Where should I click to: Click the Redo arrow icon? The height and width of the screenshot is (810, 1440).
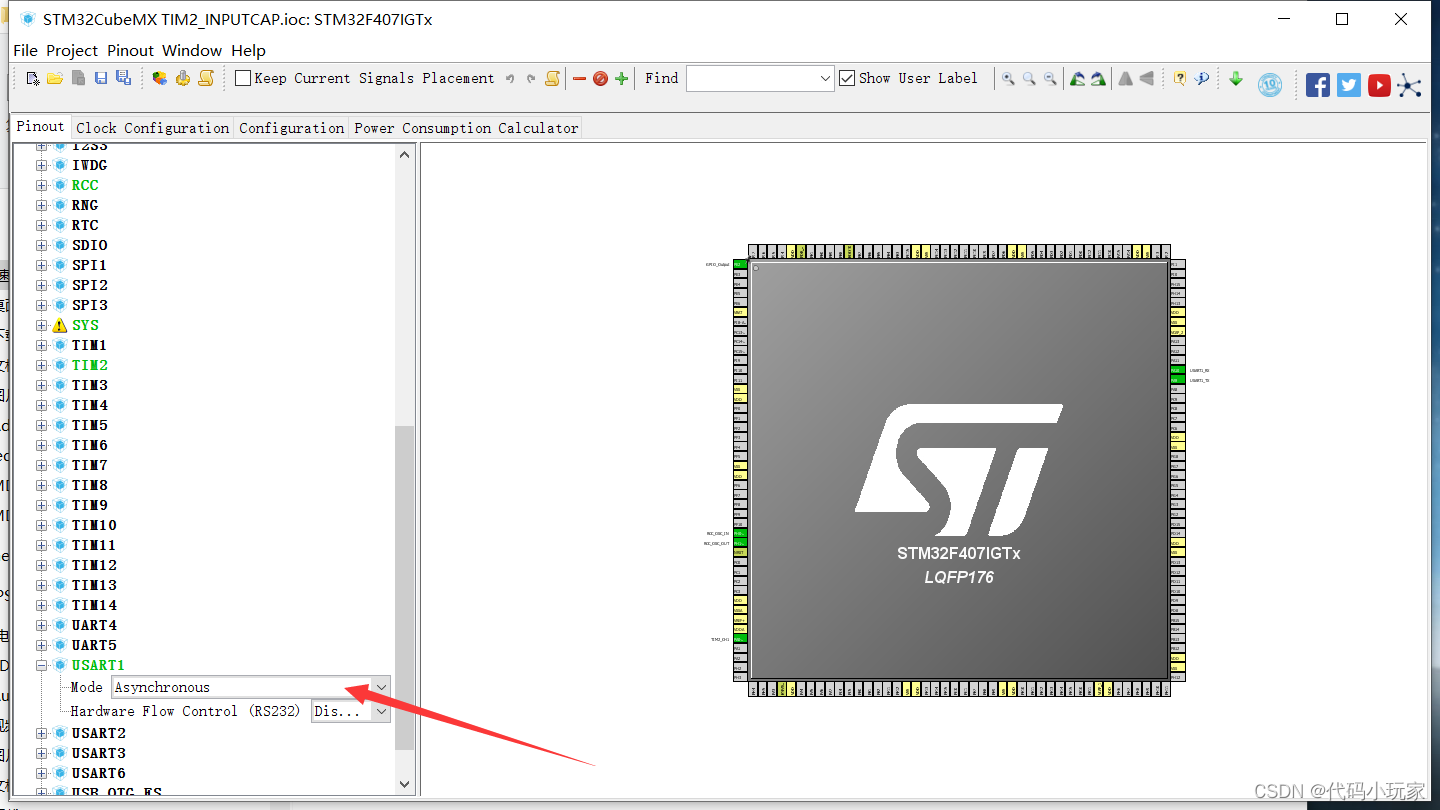pos(531,78)
